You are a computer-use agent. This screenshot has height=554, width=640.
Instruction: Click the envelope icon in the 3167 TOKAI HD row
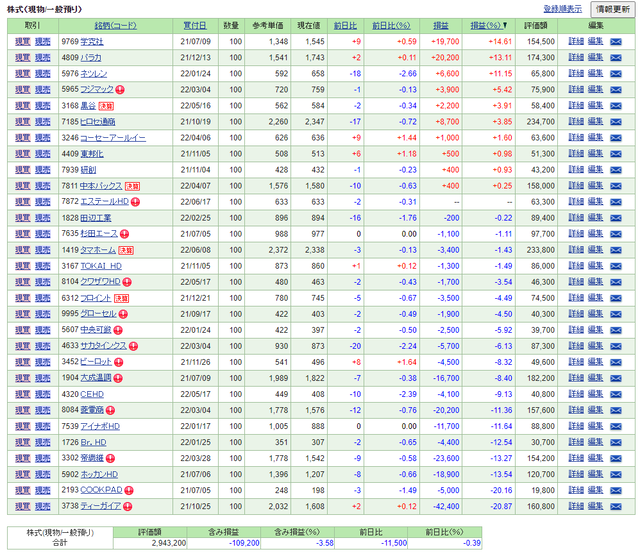(616, 266)
